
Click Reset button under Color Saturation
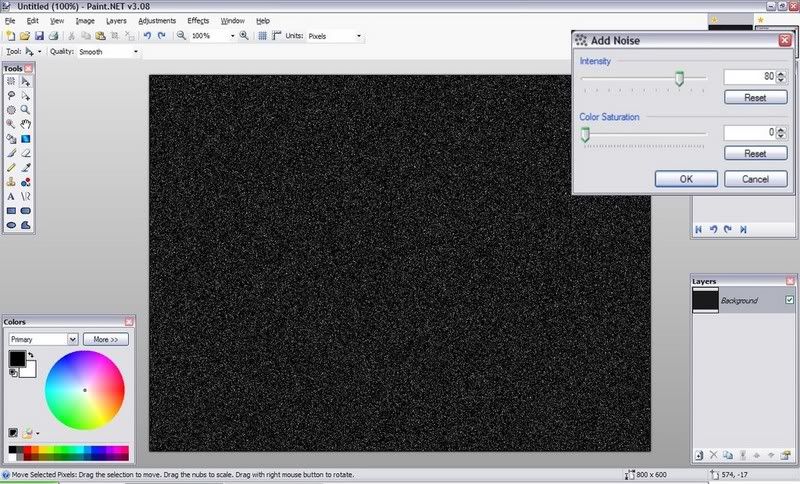pyautogui.click(x=756, y=153)
